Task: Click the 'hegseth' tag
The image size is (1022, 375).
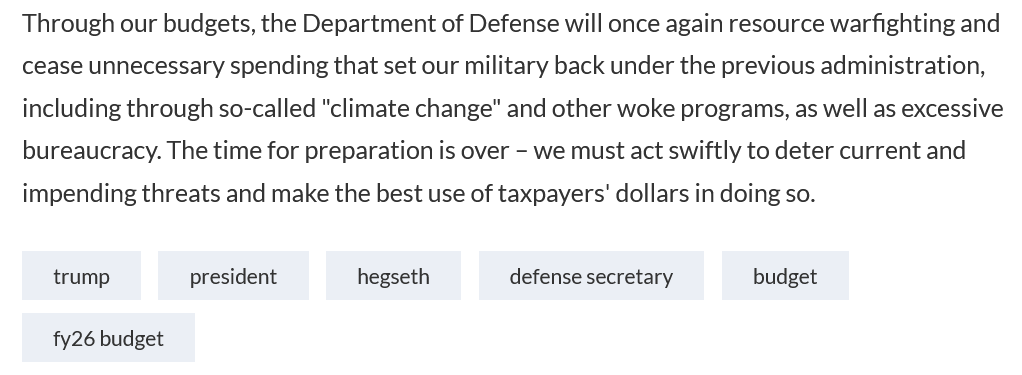Action: [x=394, y=276]
